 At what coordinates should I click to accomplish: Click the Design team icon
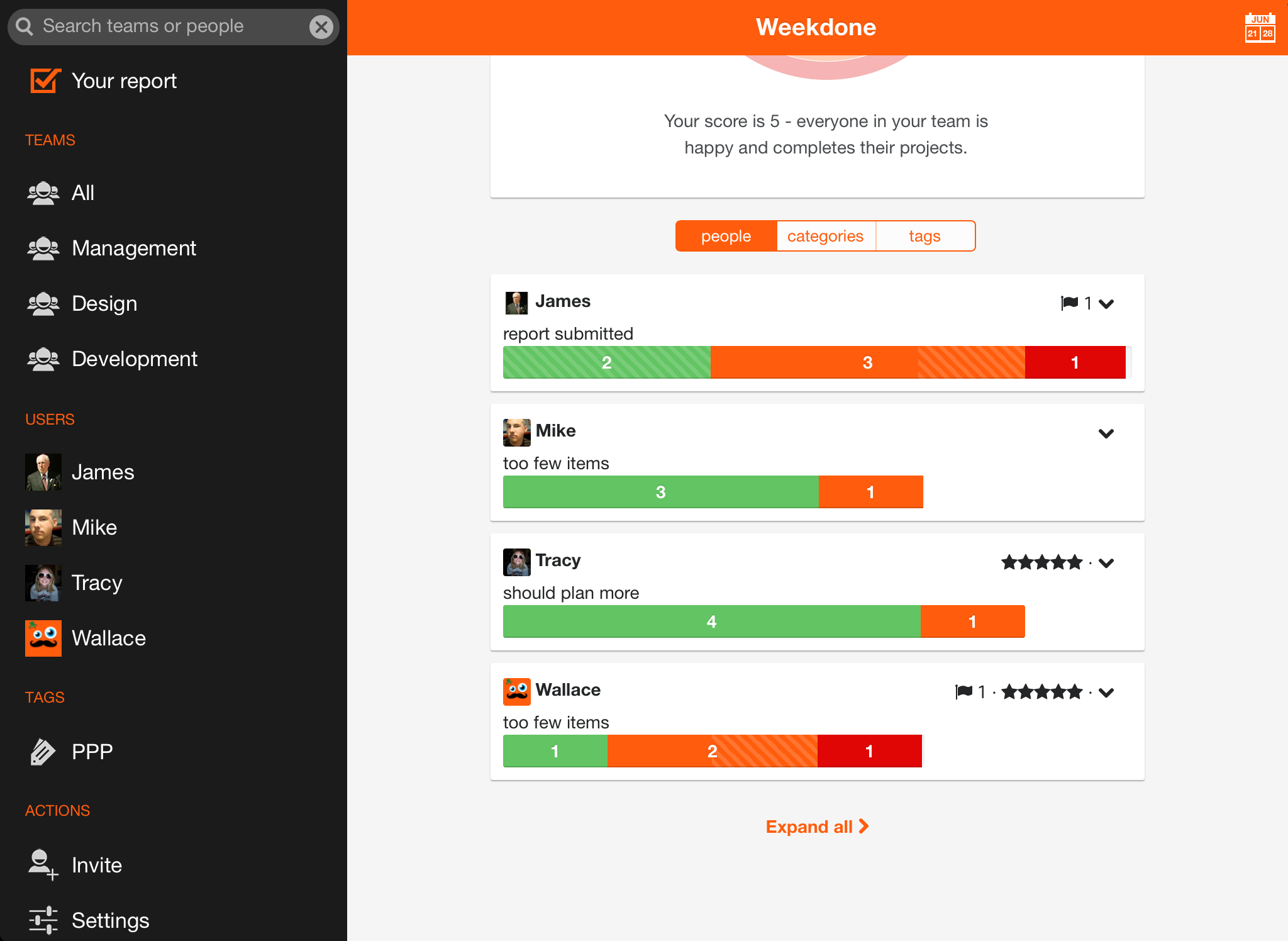(44, 303)
